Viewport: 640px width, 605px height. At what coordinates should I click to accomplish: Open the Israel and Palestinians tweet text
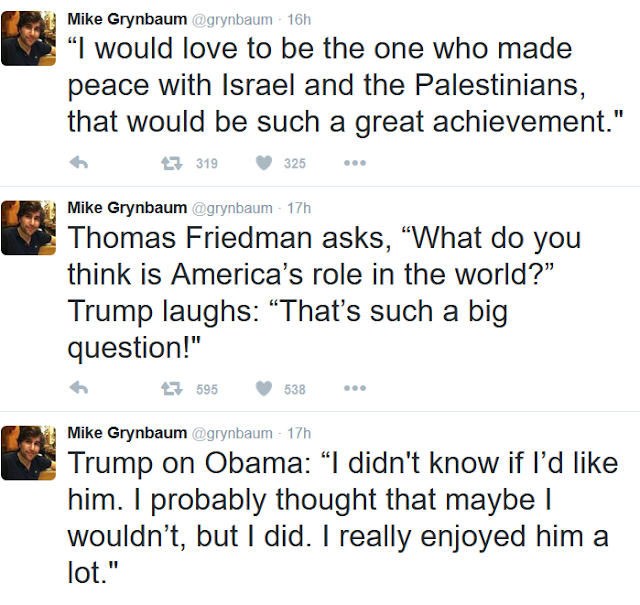(345, 85)
